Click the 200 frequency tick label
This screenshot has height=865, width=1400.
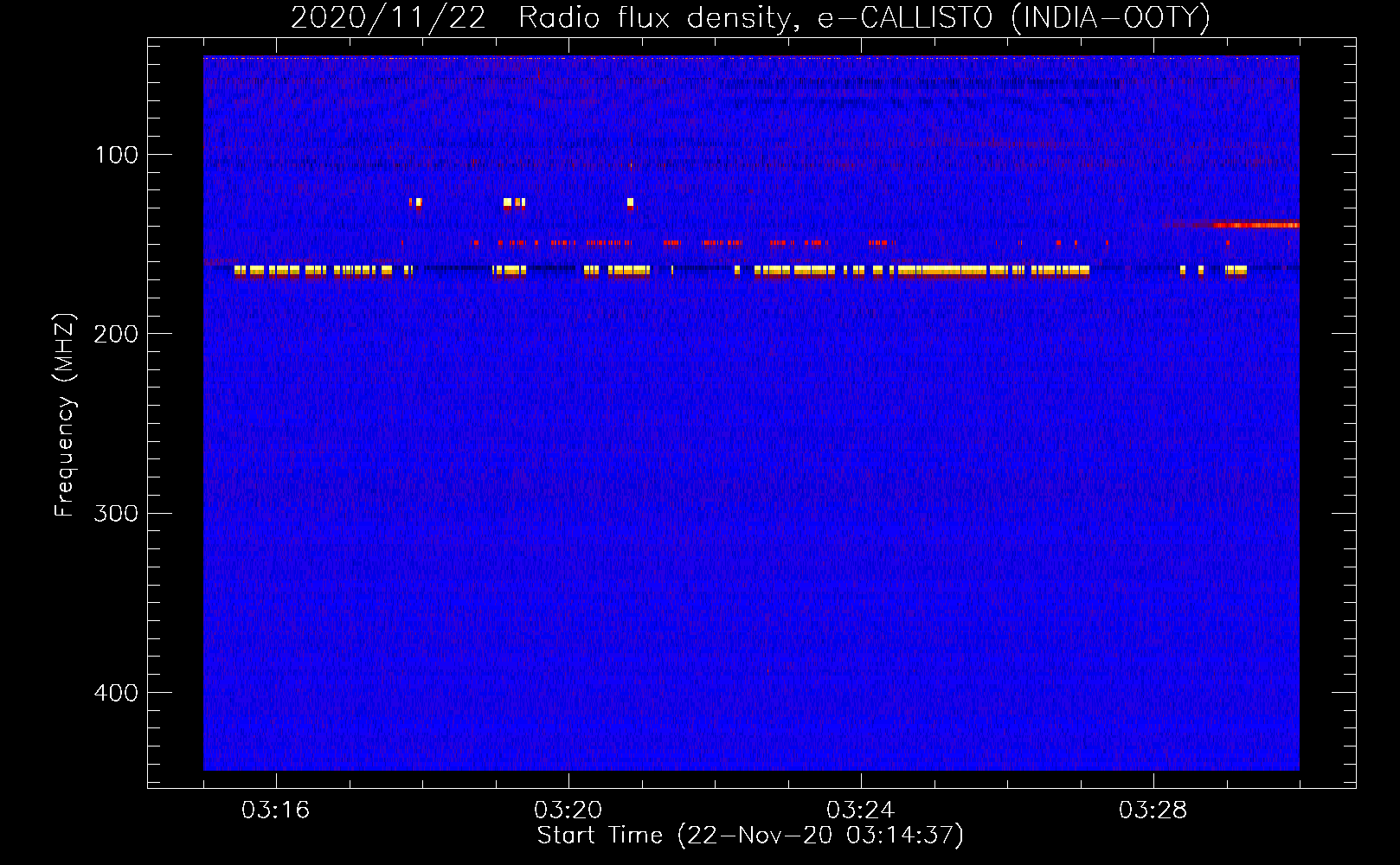pyautogui.click(x=116, y=334)
